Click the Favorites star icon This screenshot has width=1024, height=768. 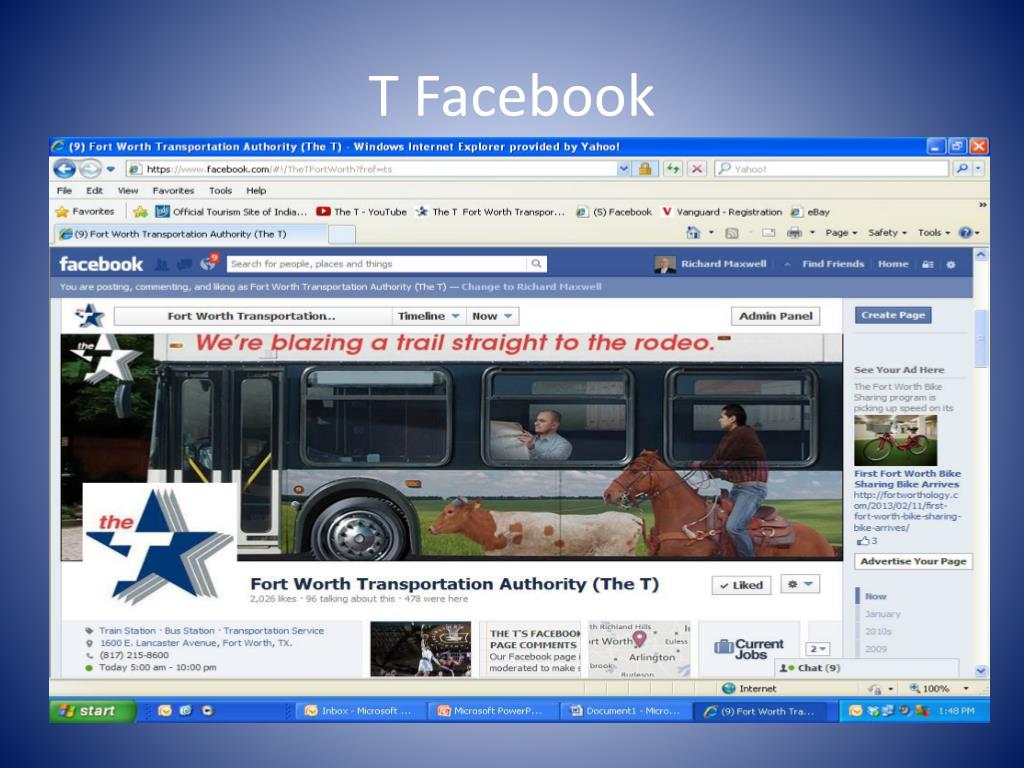coord(62,212)
